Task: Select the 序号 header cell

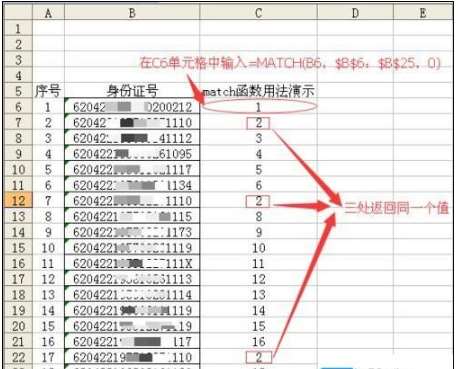Action: click(48, 91)
